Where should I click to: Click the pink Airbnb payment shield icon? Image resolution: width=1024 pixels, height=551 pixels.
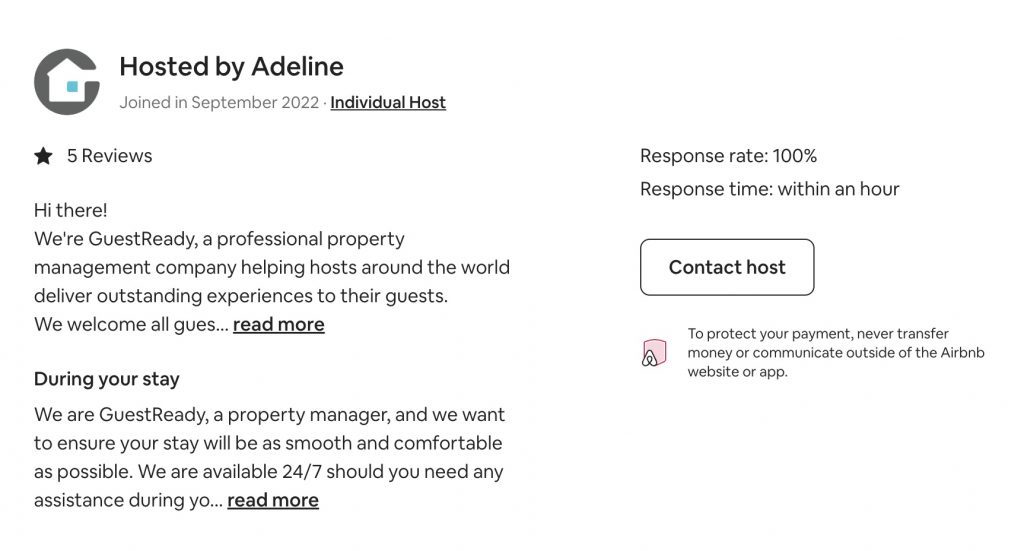pyautogui.click(x=654, y=353)
